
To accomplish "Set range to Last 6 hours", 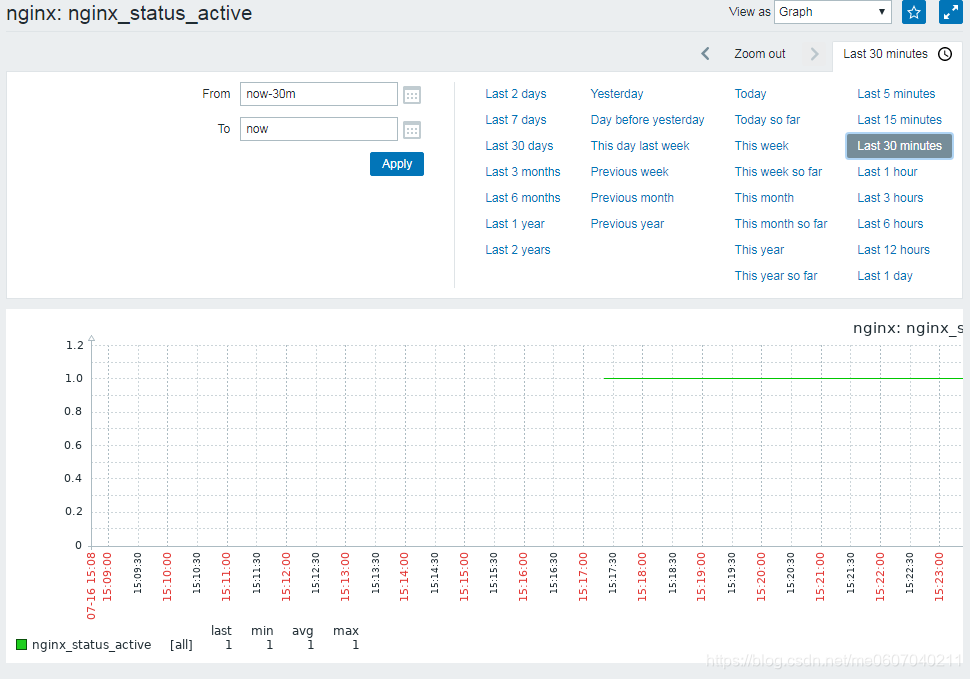I will tap(890, 224).
